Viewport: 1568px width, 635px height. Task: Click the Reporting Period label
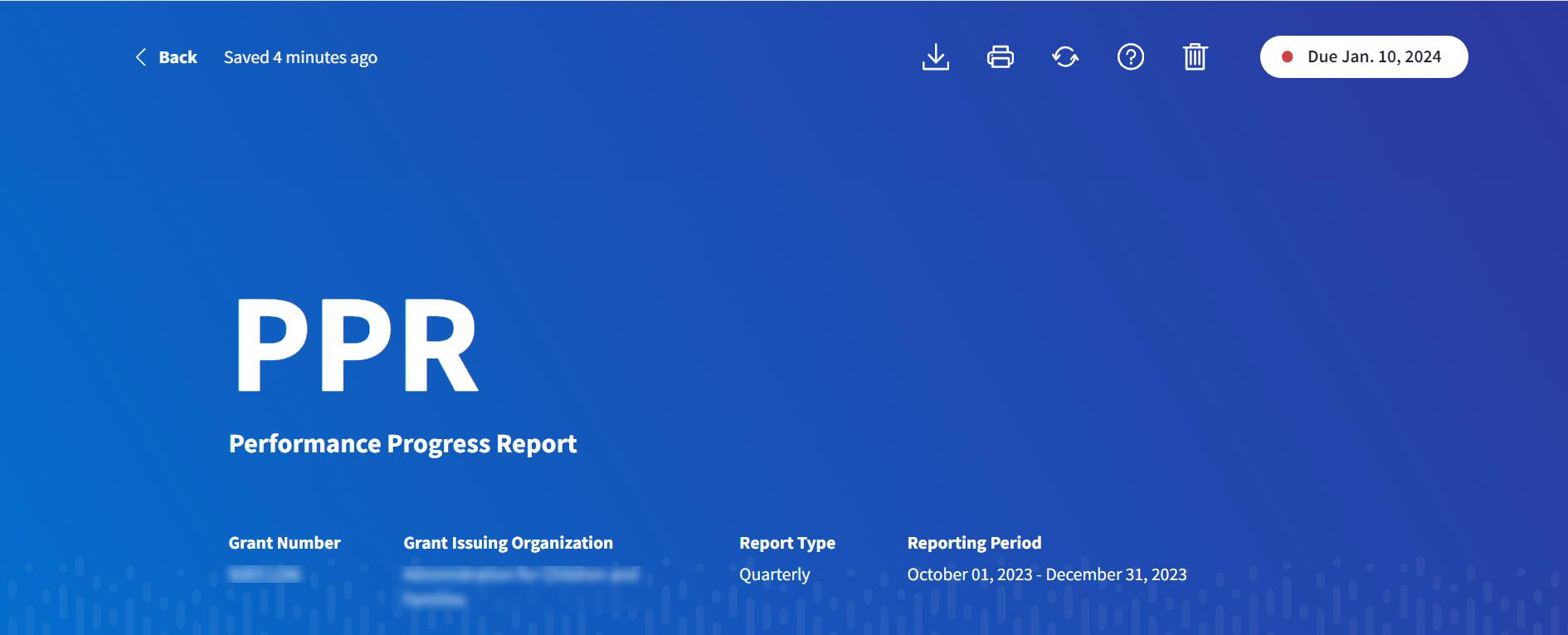974,543
